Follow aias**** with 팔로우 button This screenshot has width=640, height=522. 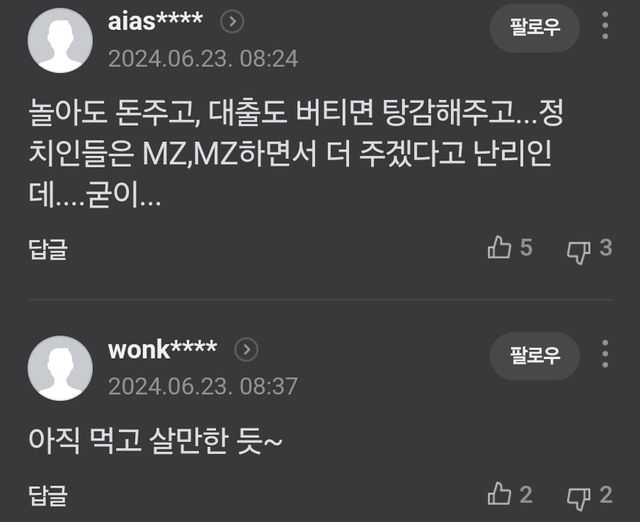pyautogui.click(x=535, y=27)
